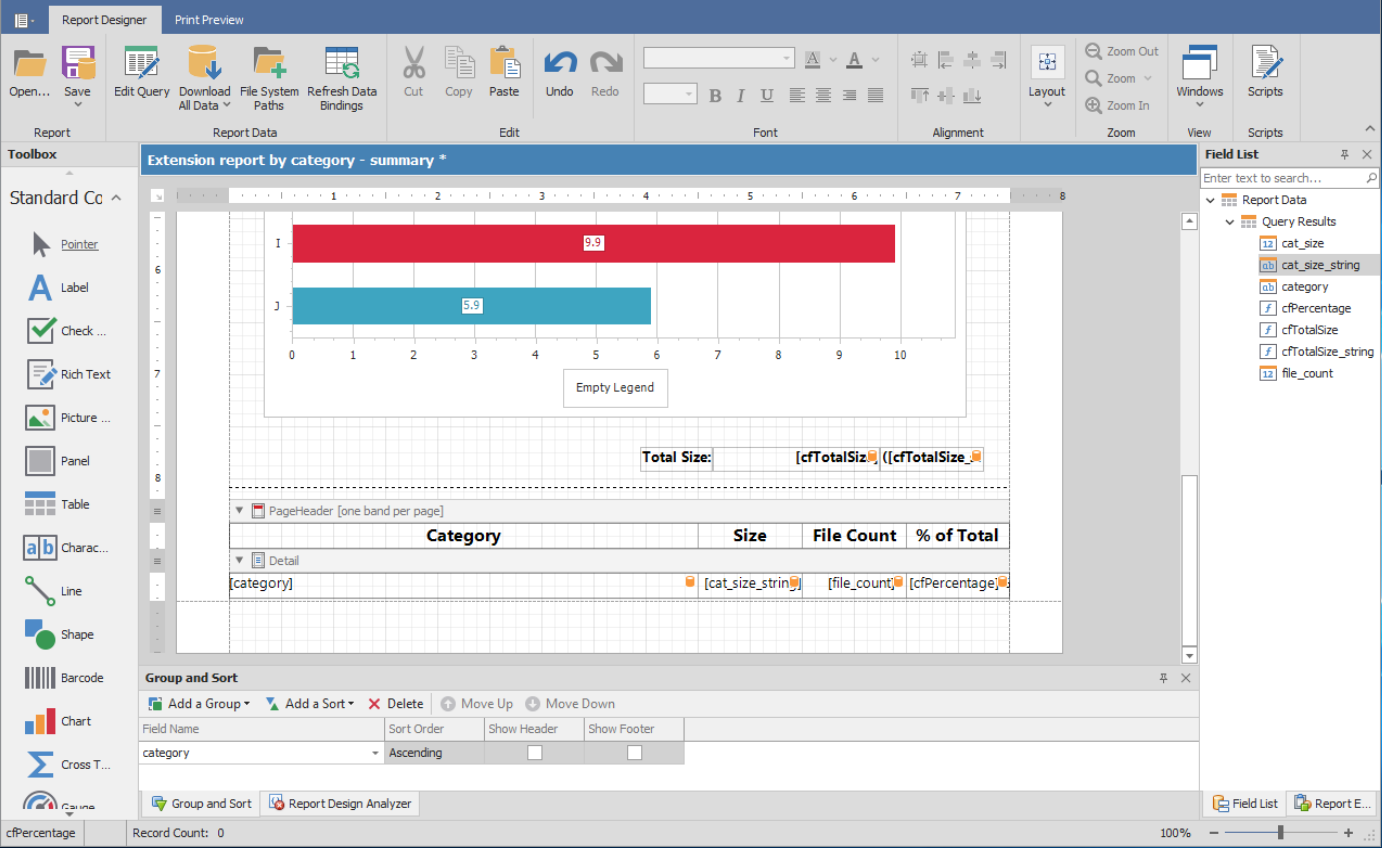Switch to the Print Preview tab
This screenshot has width=1382, height=848.
[209, 20]
